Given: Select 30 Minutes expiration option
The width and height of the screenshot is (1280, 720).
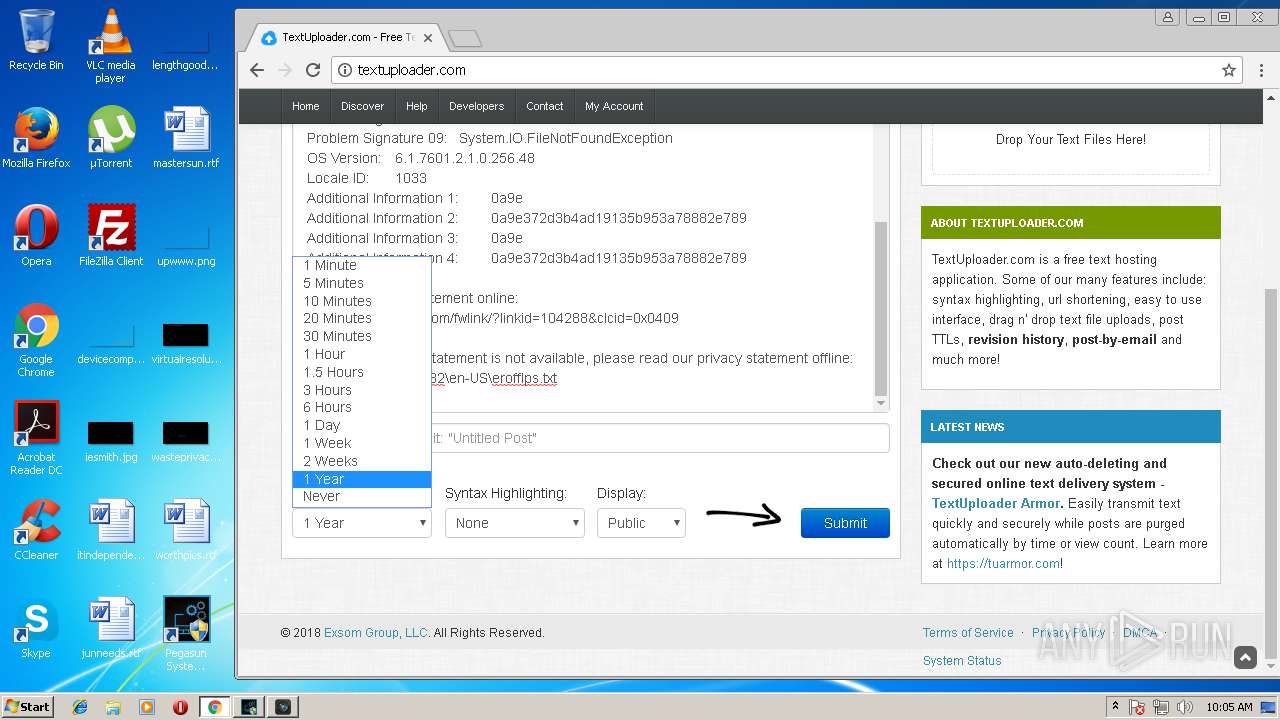Looking at the screenshot, I should (x=362, y=336).
